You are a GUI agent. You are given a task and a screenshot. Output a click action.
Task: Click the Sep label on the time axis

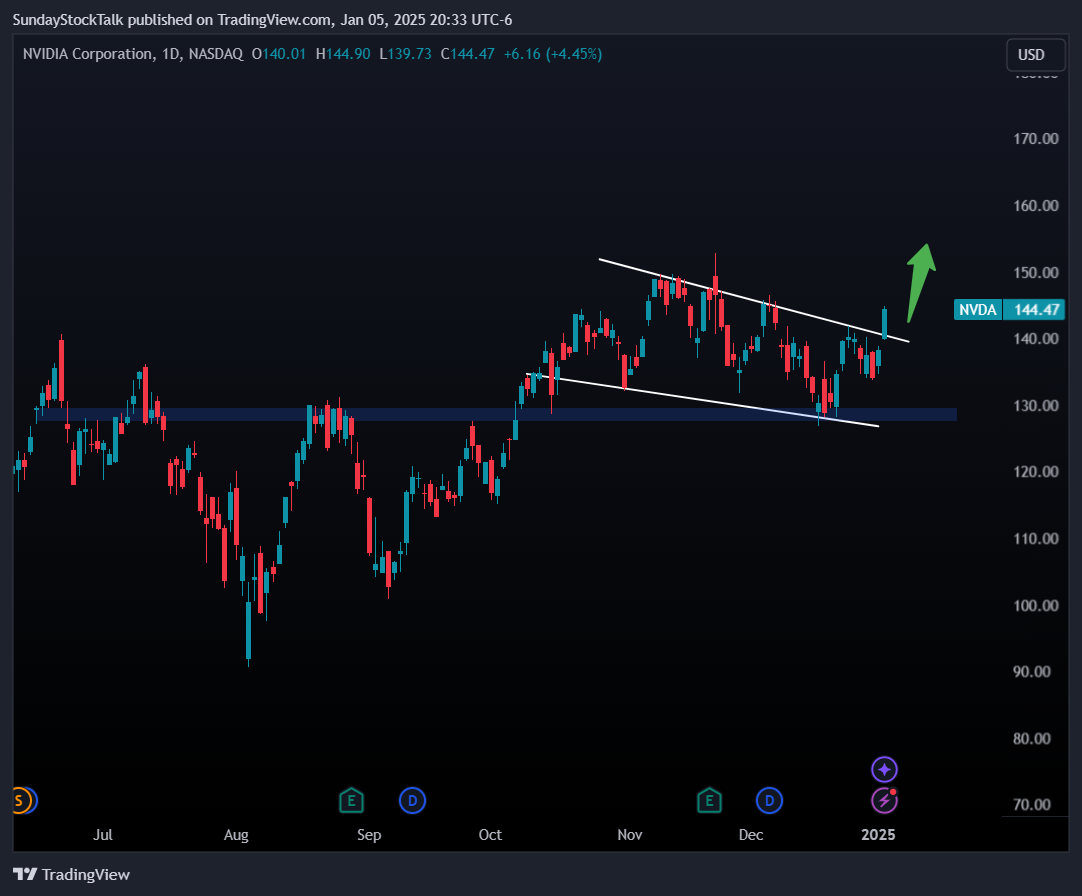[x=369, y=835]
